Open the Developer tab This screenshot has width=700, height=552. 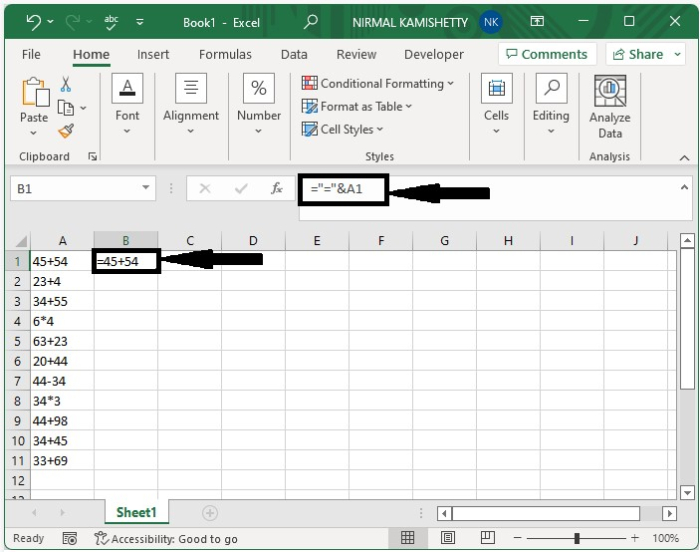pos(433,54)
